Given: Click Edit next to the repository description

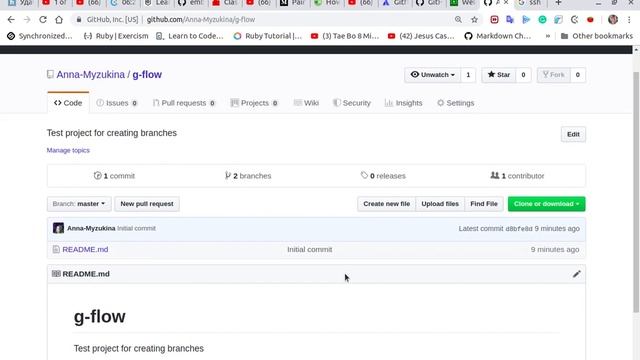Looking at the screenshot, I should pyautogui.click(x=573, y=134).
